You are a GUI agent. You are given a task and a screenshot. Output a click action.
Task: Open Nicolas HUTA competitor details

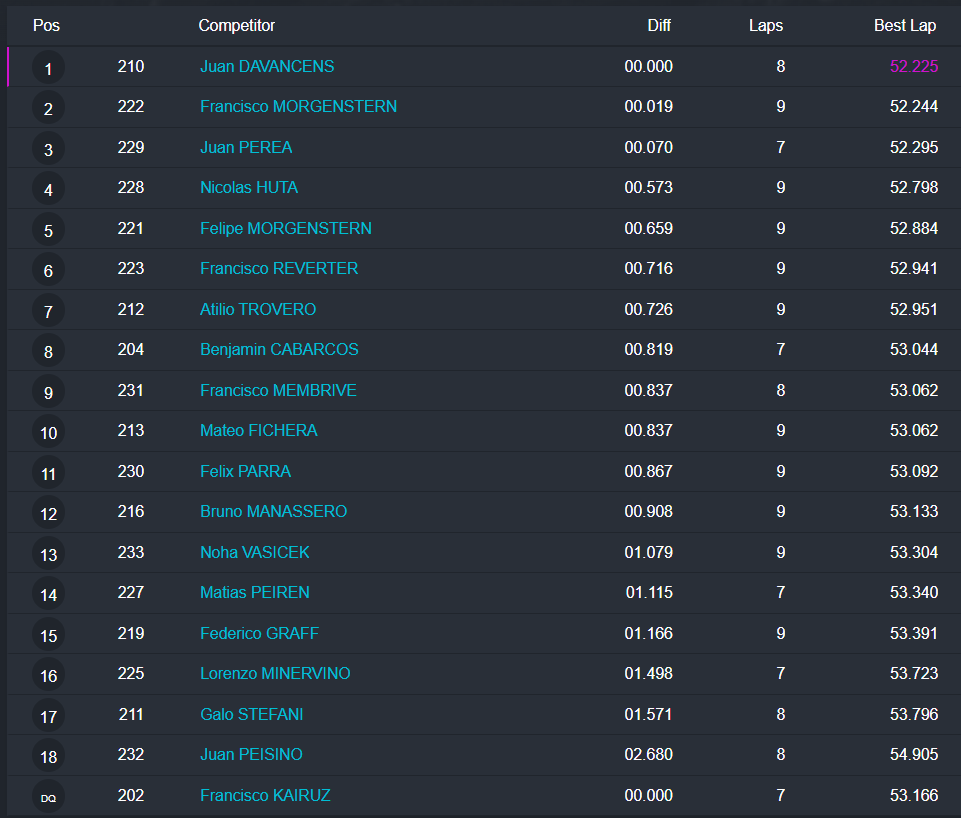click(x=249, y=187)
